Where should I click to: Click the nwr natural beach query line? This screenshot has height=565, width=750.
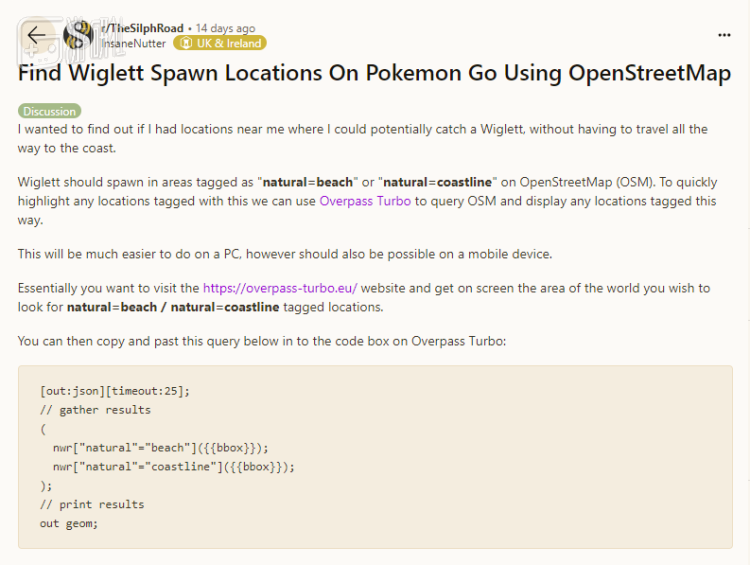tap(161, 448)
